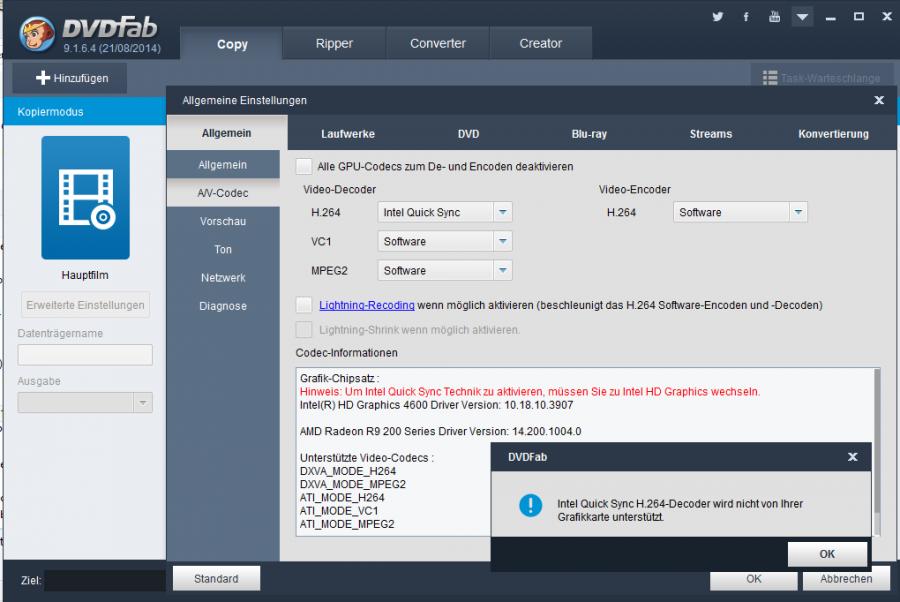The image size is (900, 602).
Task: Click the ATI_MODE_VC1 codec entry
Action: coord(339,511)
